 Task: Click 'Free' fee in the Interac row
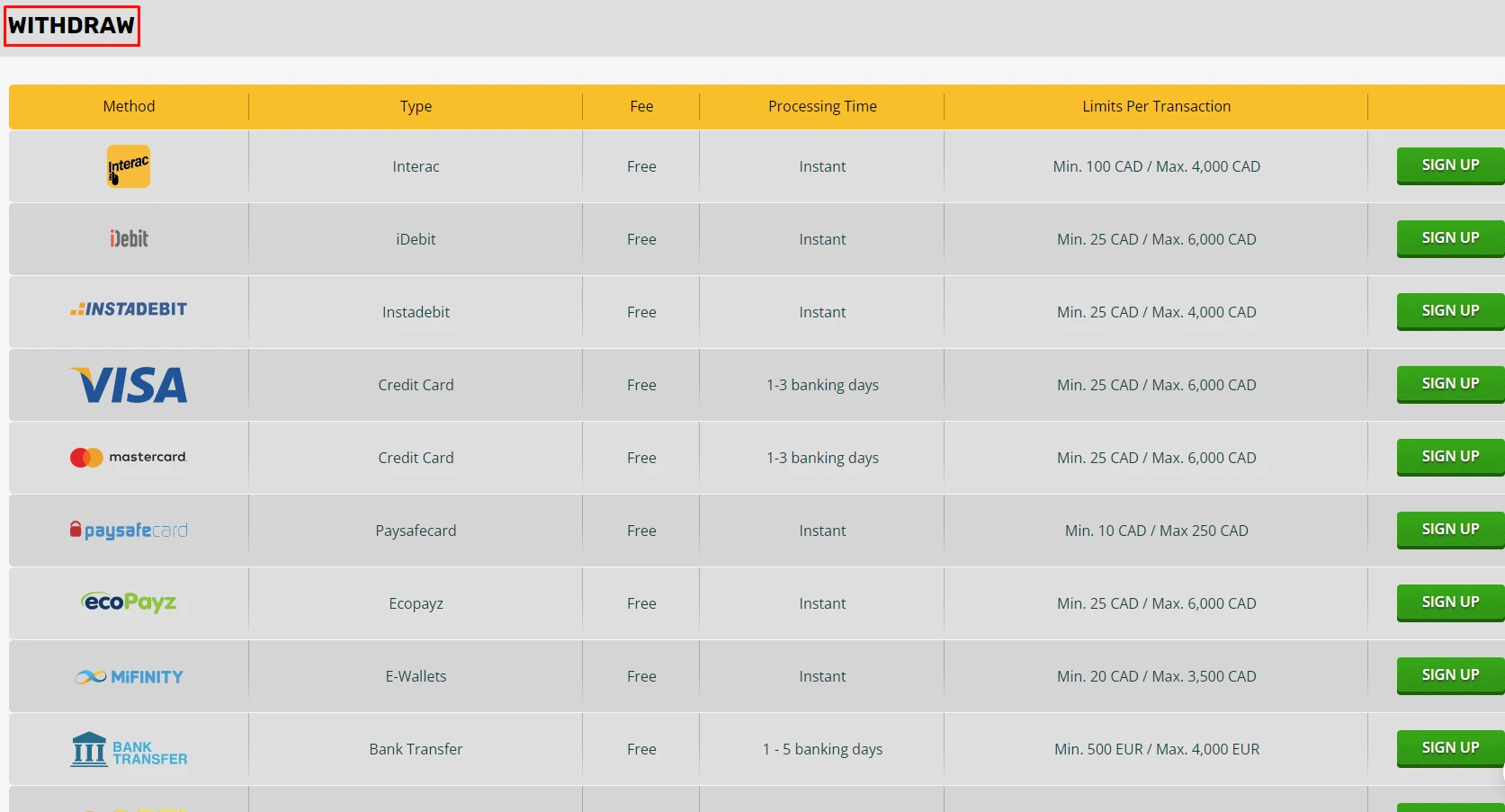point(641,166)
